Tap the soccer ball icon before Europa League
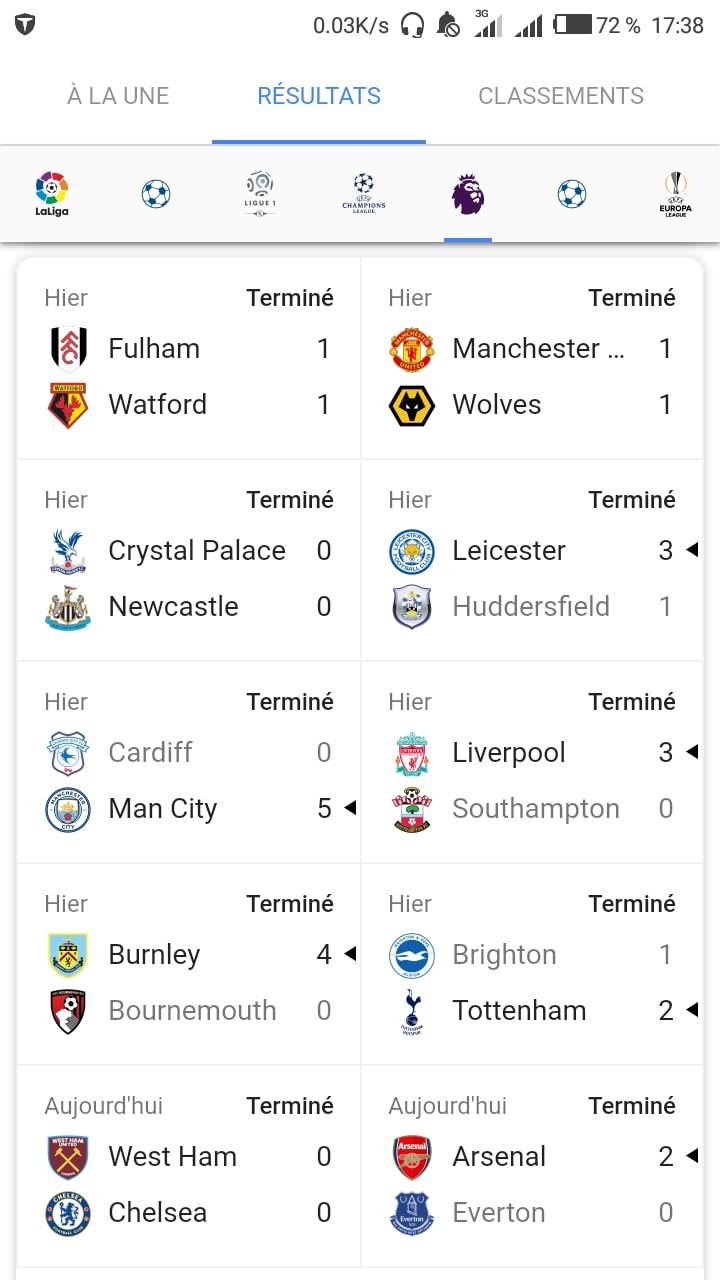The height and width of the screenshot is (1280, 720). click(572, 194)
